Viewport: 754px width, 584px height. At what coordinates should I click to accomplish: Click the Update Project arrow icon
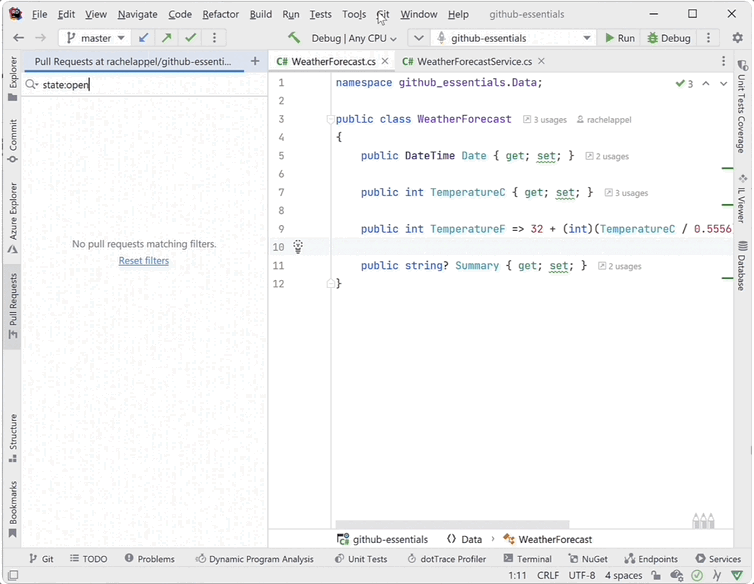point(144,38)
